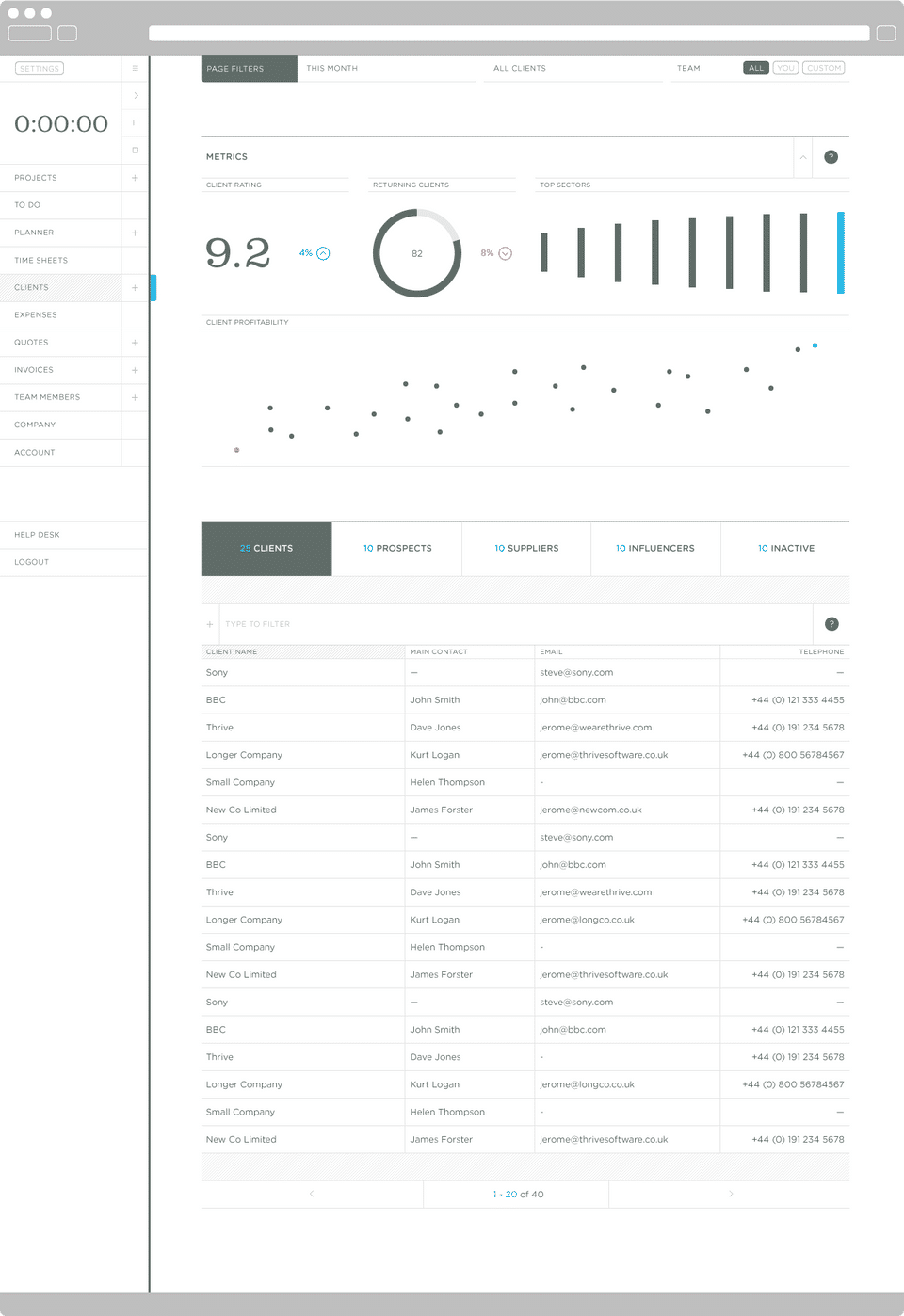Switch to the 10 Prospects tab
Image resolution: width=904 pixels, height=1316 pixels.
397,548
